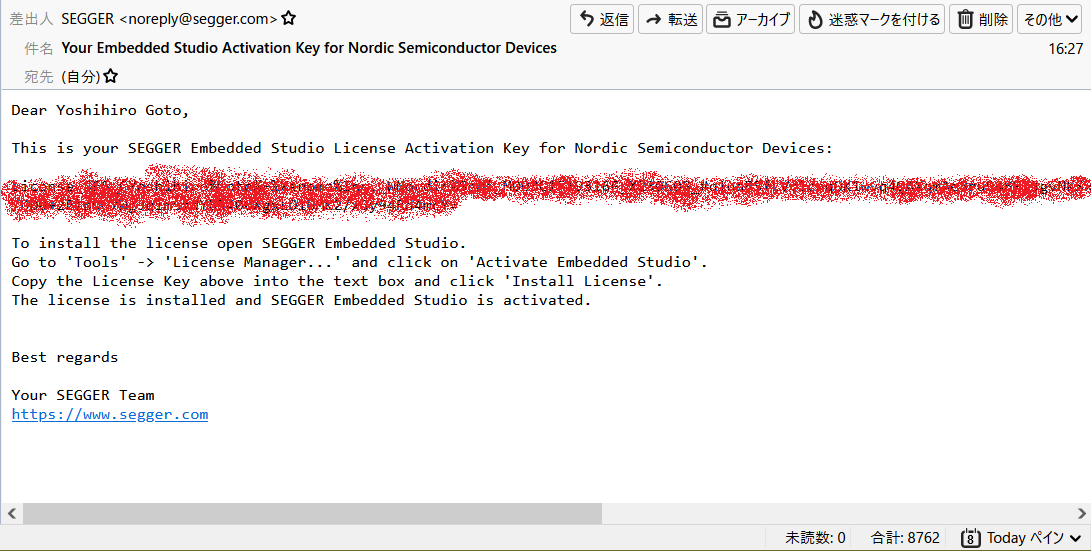Image resolution: width=1091 pixels, height=551 pixels.
Task: Click the "Your SEGGER Team" line
Action: [x=83, y=395]
